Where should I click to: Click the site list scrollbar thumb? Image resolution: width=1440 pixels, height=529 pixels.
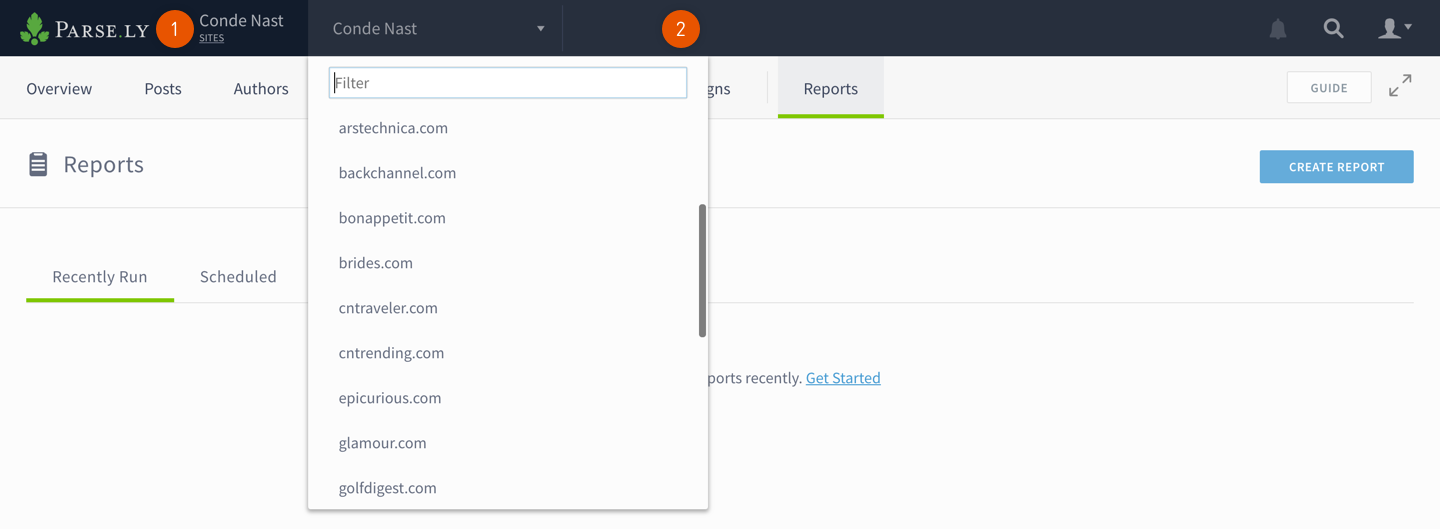702,271
